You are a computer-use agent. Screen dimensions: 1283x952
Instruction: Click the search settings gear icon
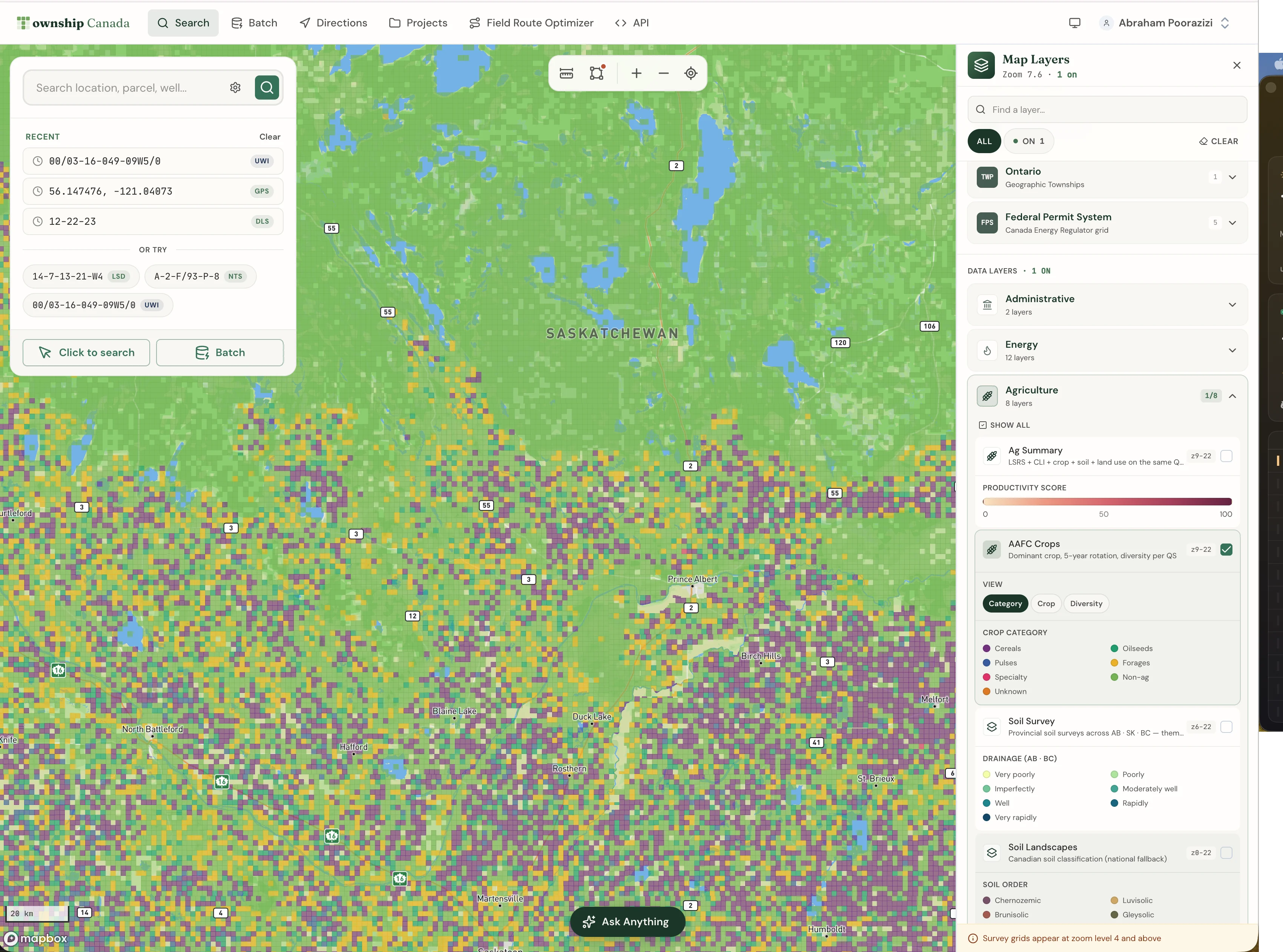pyautogui.click(x=235, y=88)
